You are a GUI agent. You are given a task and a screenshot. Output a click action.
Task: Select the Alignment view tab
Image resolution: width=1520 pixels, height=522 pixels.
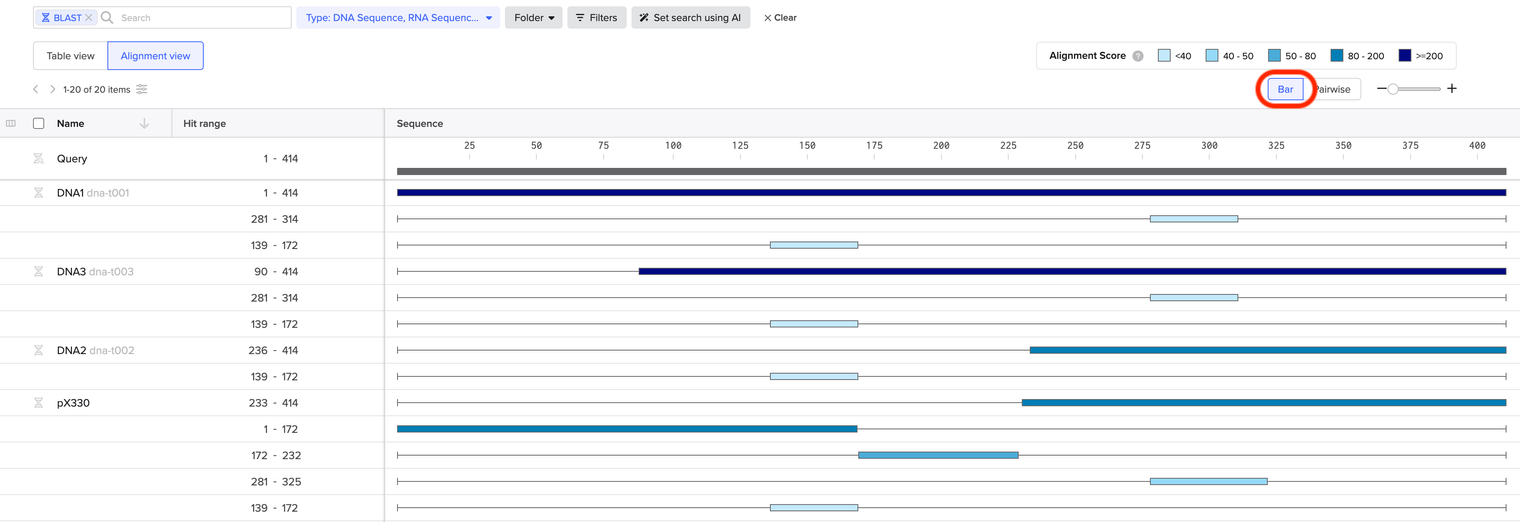(x=155, y=56)
